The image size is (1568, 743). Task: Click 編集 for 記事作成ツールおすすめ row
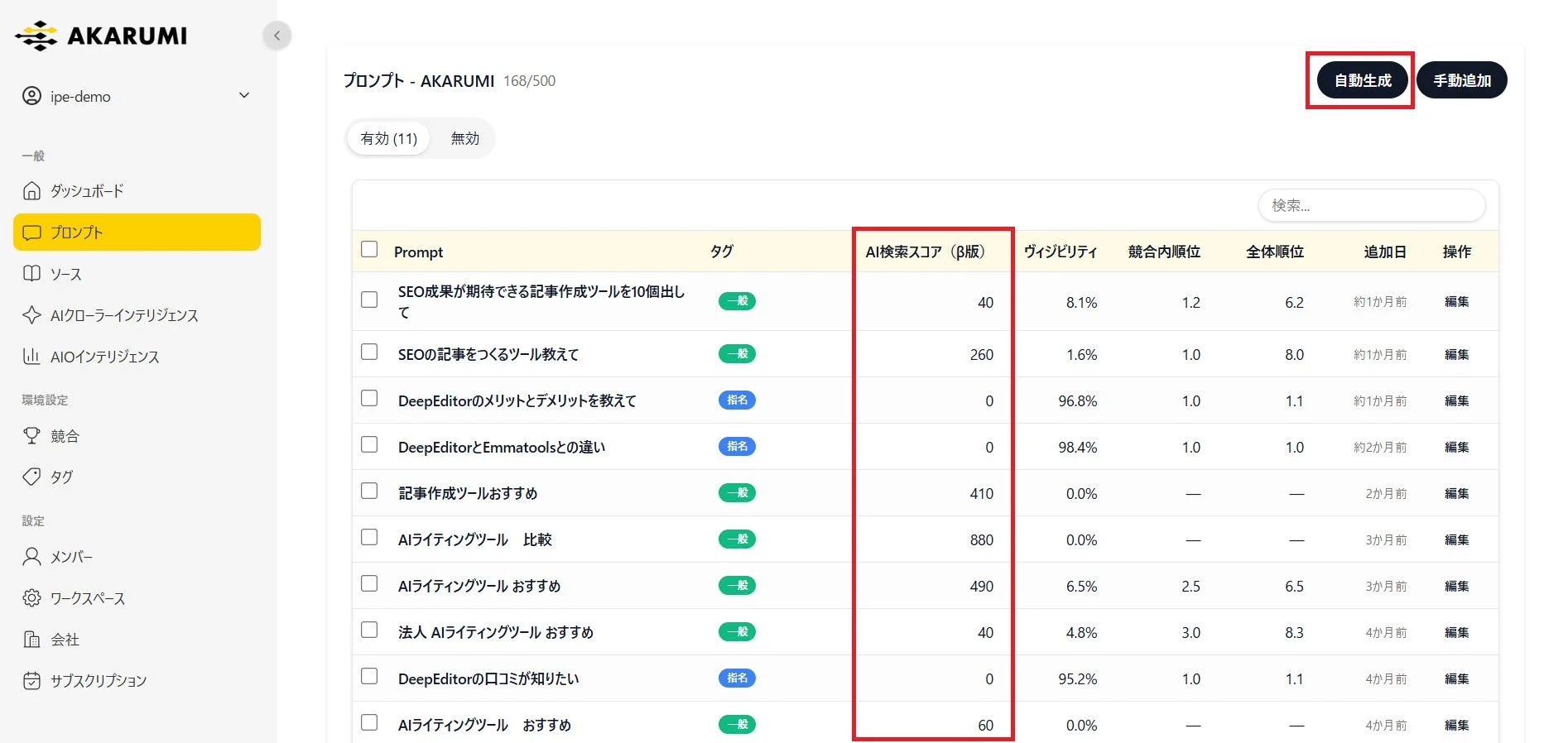(x=1456, y=493)
